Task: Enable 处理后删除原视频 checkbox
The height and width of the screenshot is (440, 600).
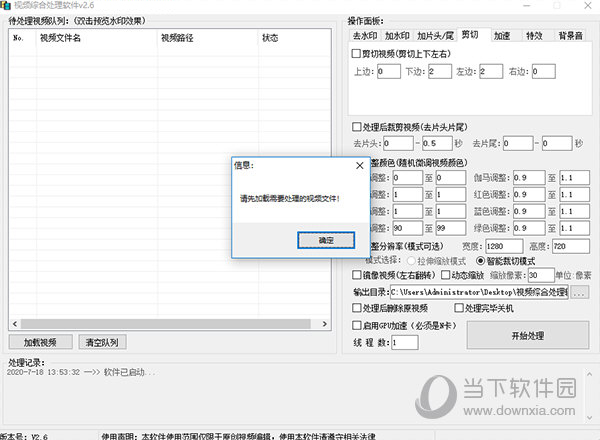Action: [356, 308]
